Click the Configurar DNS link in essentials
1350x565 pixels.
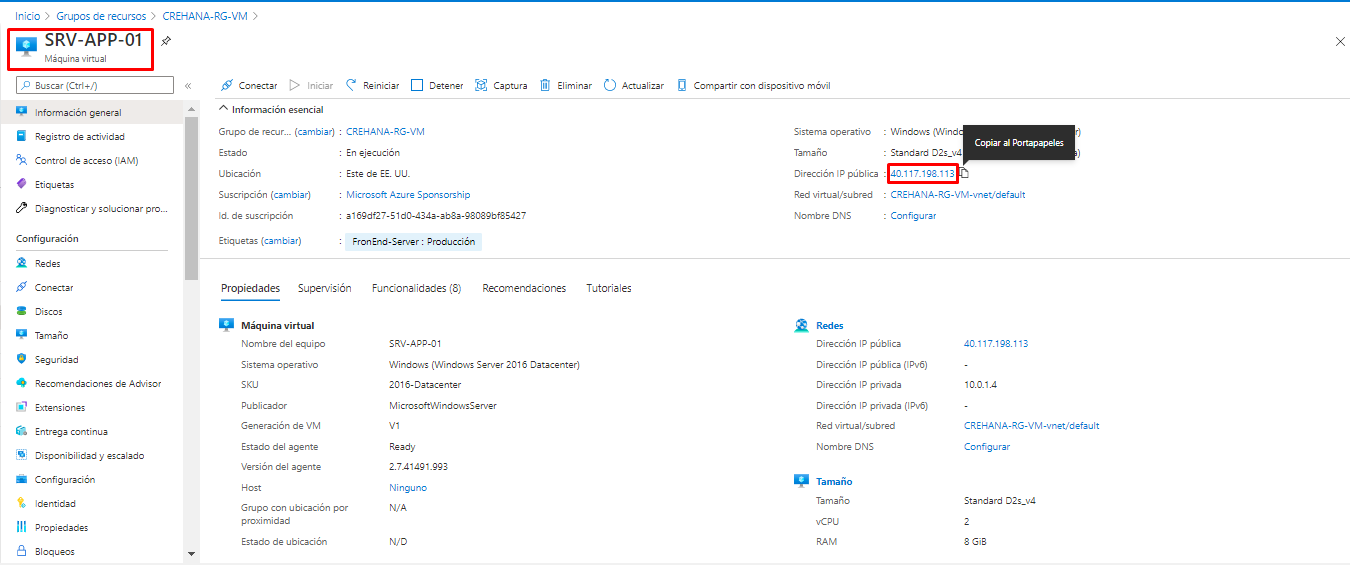point(914,216)
